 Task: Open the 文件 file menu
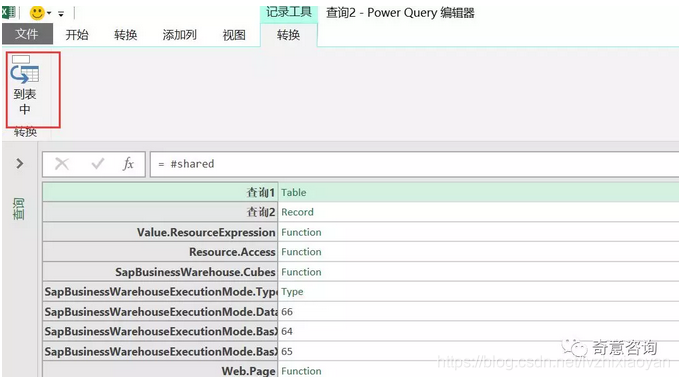pyautogui.click(x=27, y=34)
